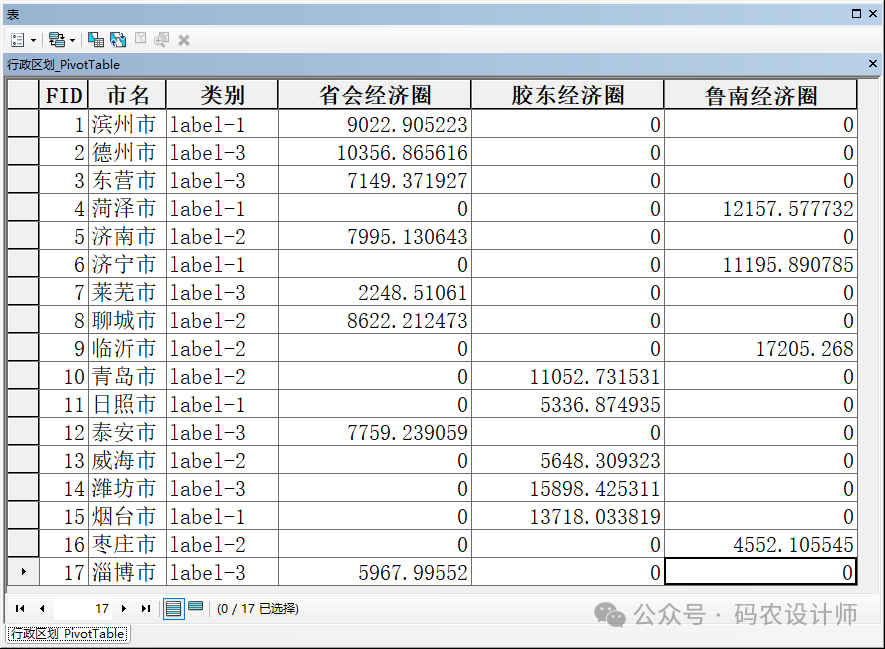Open the Table Options menu icon
The height and width of the screenshot is (649, 885).
[18, 40]
